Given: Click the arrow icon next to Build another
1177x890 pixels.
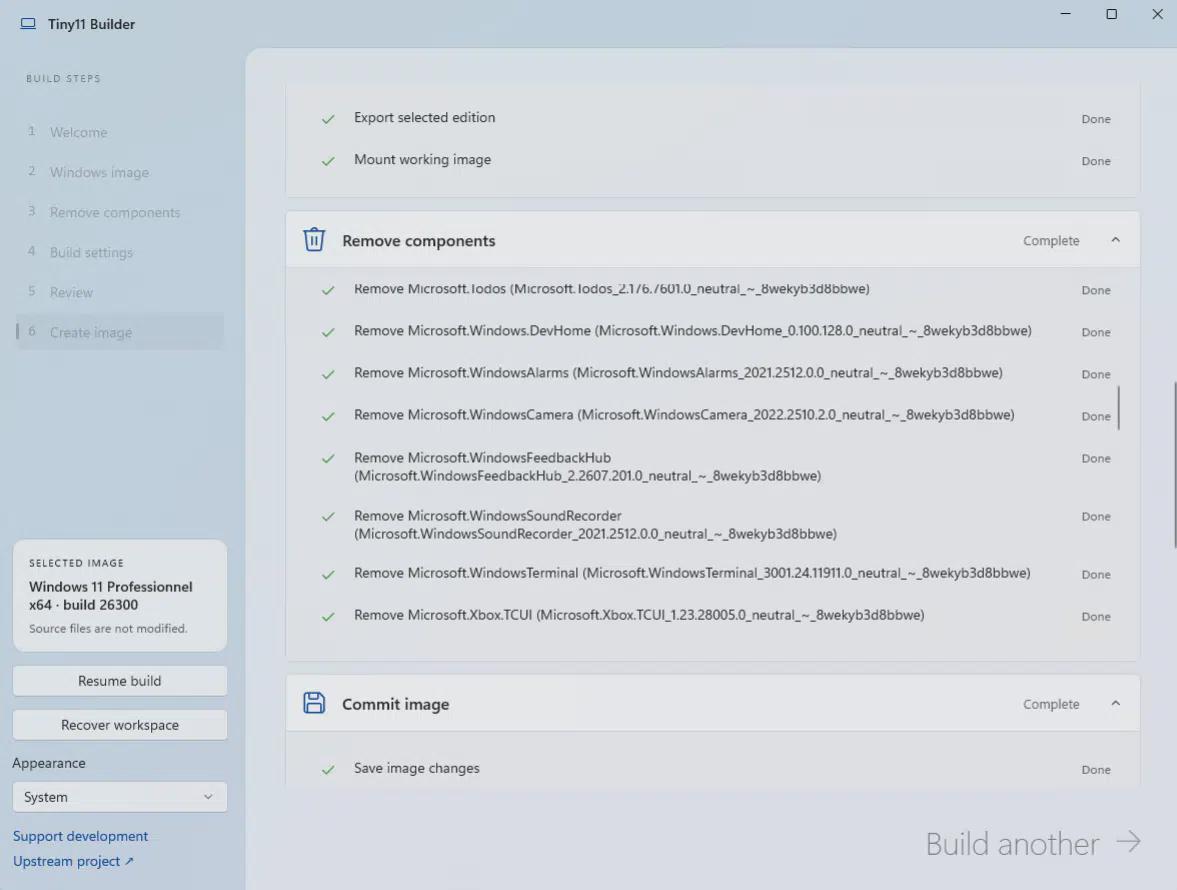Looking at the screenshot, I should [x=1128, y=842].
